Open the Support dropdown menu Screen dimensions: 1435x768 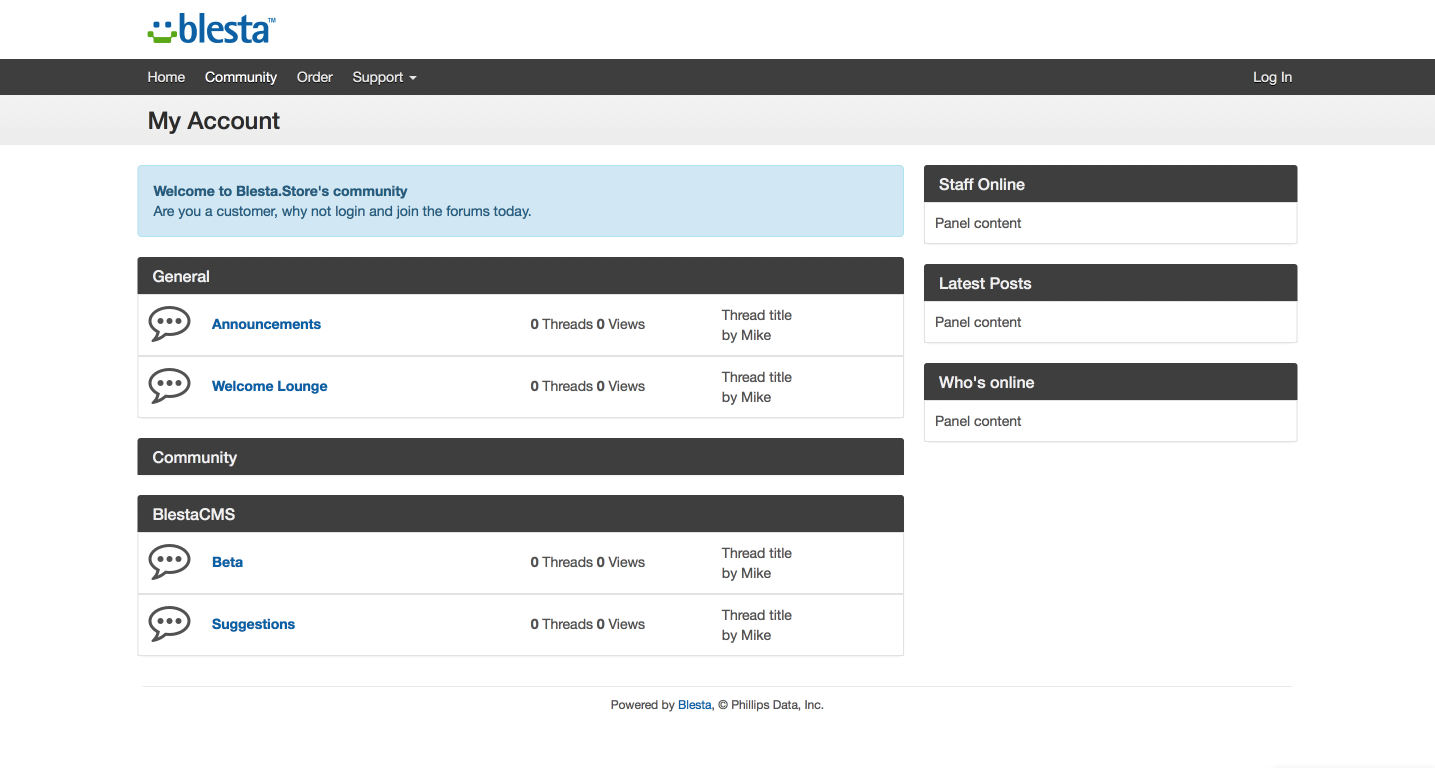[384, 77]
